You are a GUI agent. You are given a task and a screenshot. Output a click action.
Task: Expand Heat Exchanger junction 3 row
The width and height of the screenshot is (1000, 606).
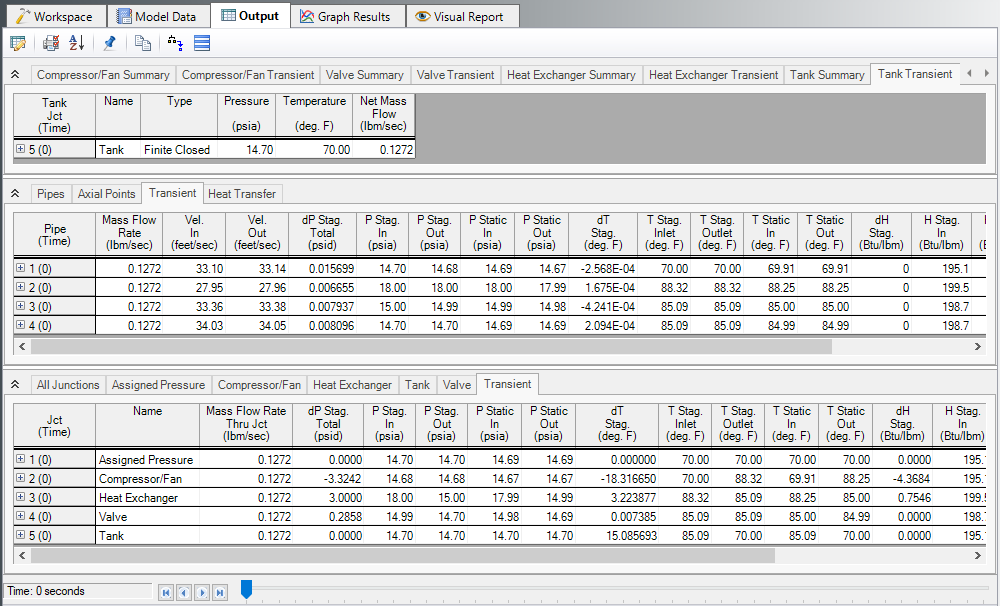coord(20,498)
